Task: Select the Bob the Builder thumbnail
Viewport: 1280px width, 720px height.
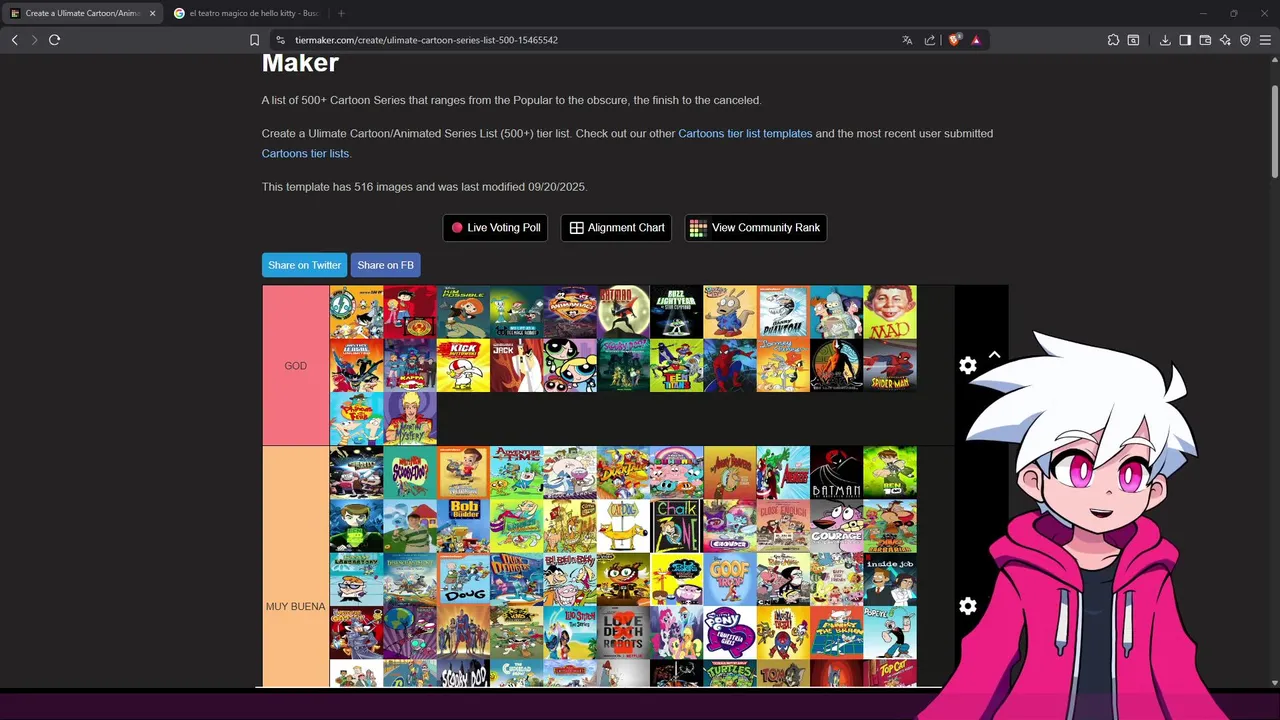Action: click(x=463, y=525)
